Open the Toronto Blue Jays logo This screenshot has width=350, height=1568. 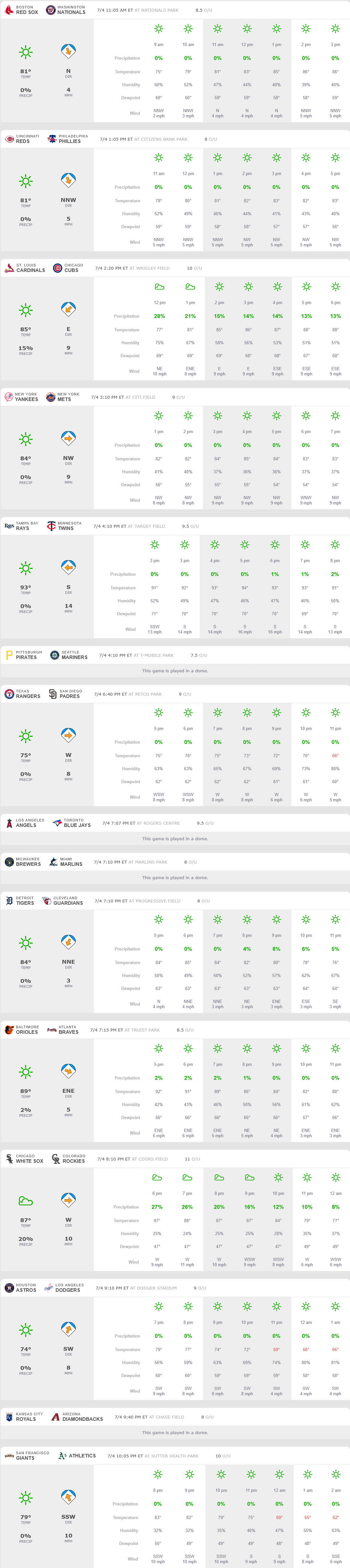click(x=57, y=824)
